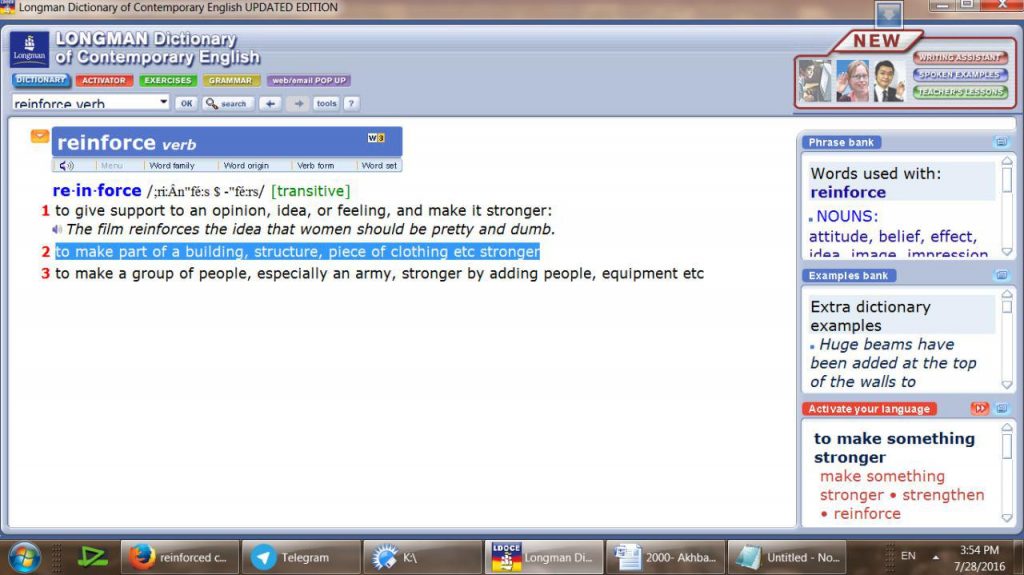The width and height of the screenshot is (1024, 575).
Task: Open the '2000- Akhba...' Word taskbar item
Action: (665, 557)
